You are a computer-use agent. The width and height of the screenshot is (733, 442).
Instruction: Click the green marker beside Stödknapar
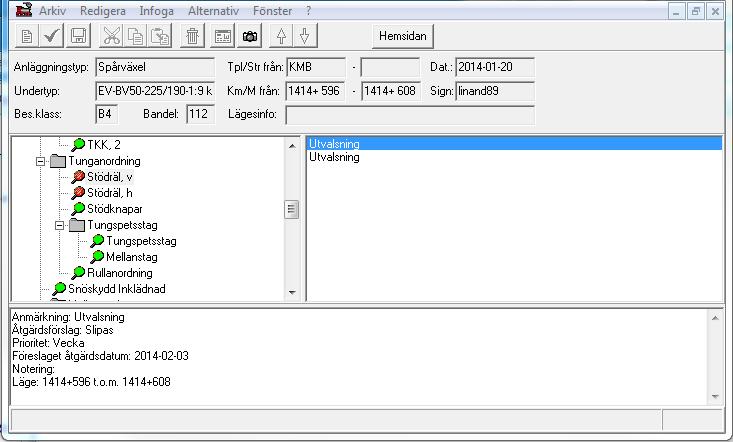[x=78, y=209]
